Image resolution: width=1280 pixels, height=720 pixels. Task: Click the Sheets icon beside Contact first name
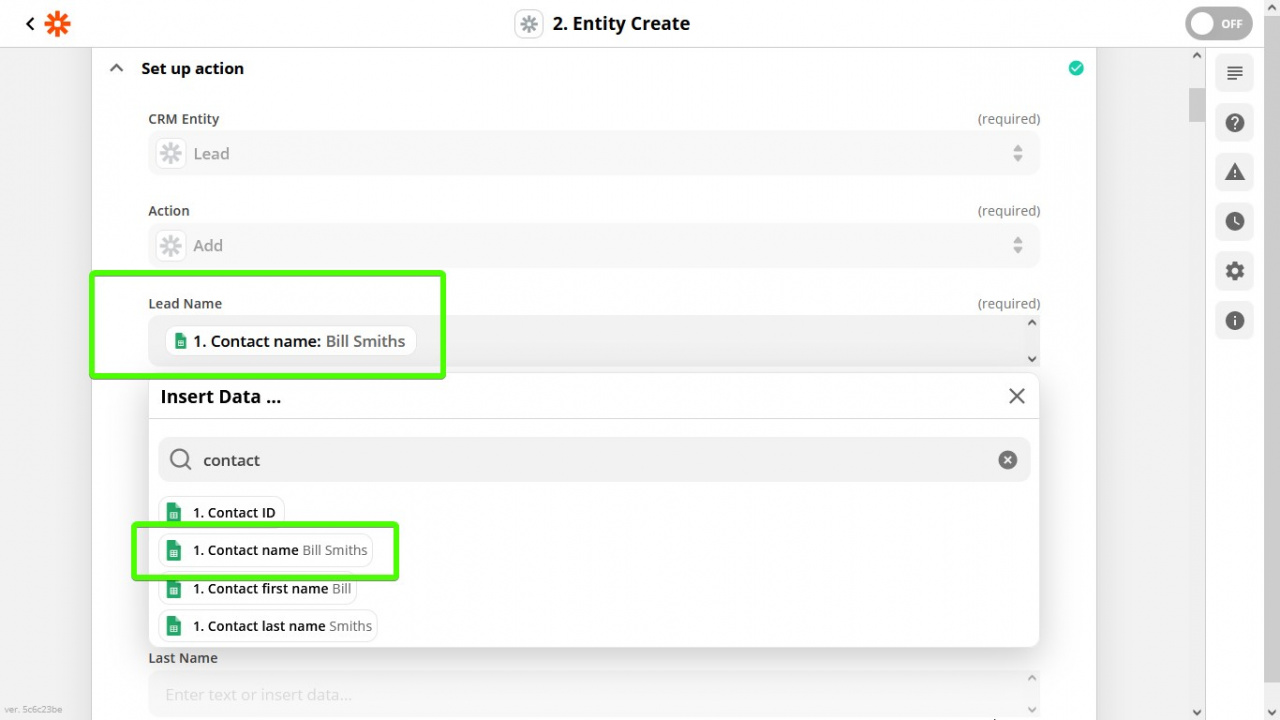coord(174,588)
